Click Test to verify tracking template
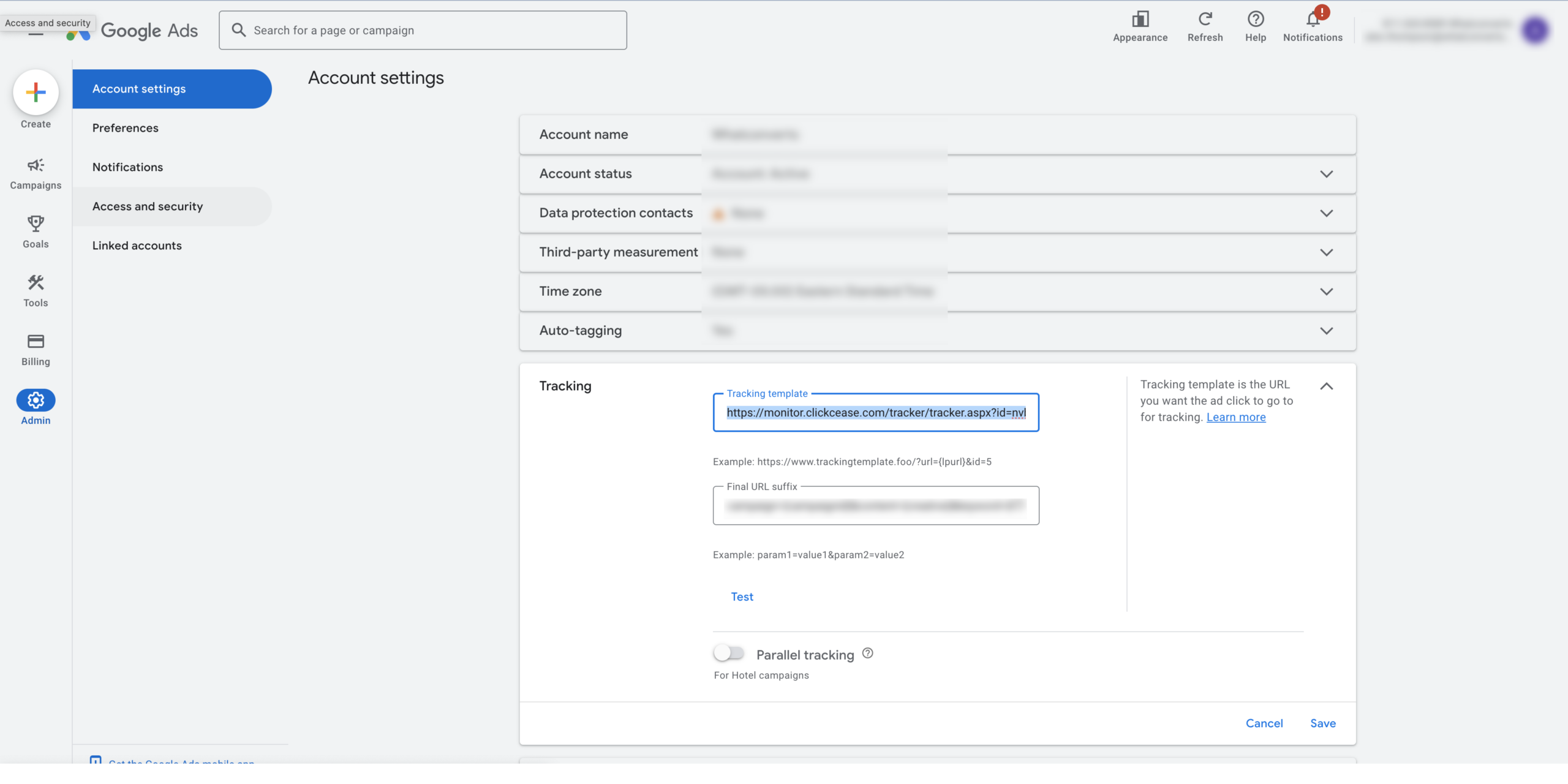 742,596
